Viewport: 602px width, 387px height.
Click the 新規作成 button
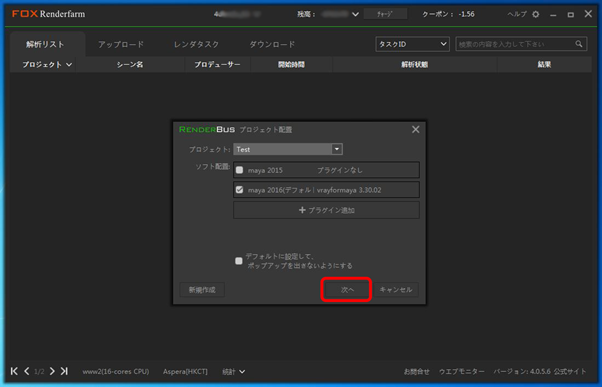coord(202,289)
